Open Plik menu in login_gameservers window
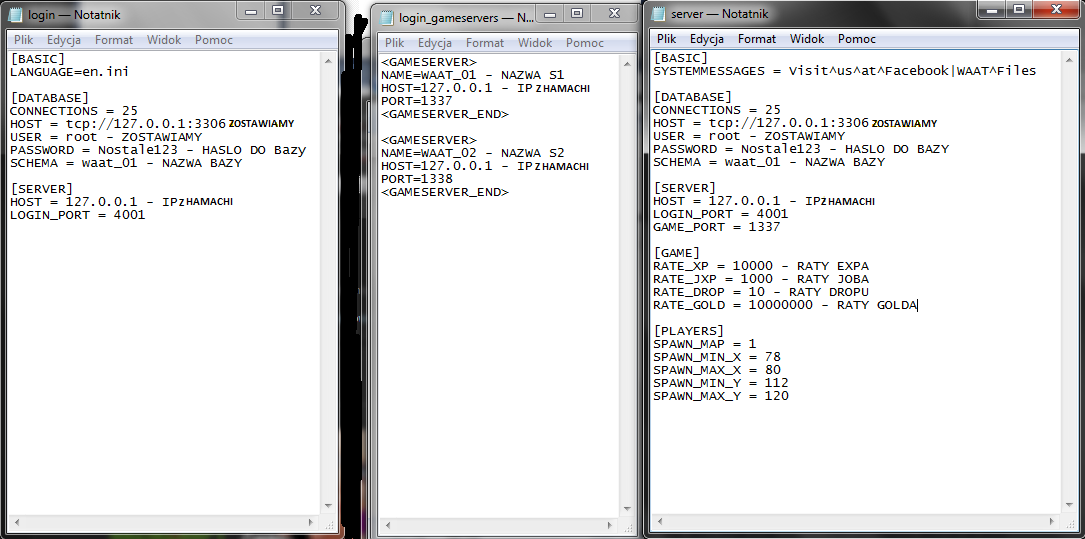The width and height of the screenshot is (1085, 539). click(394, 43)
